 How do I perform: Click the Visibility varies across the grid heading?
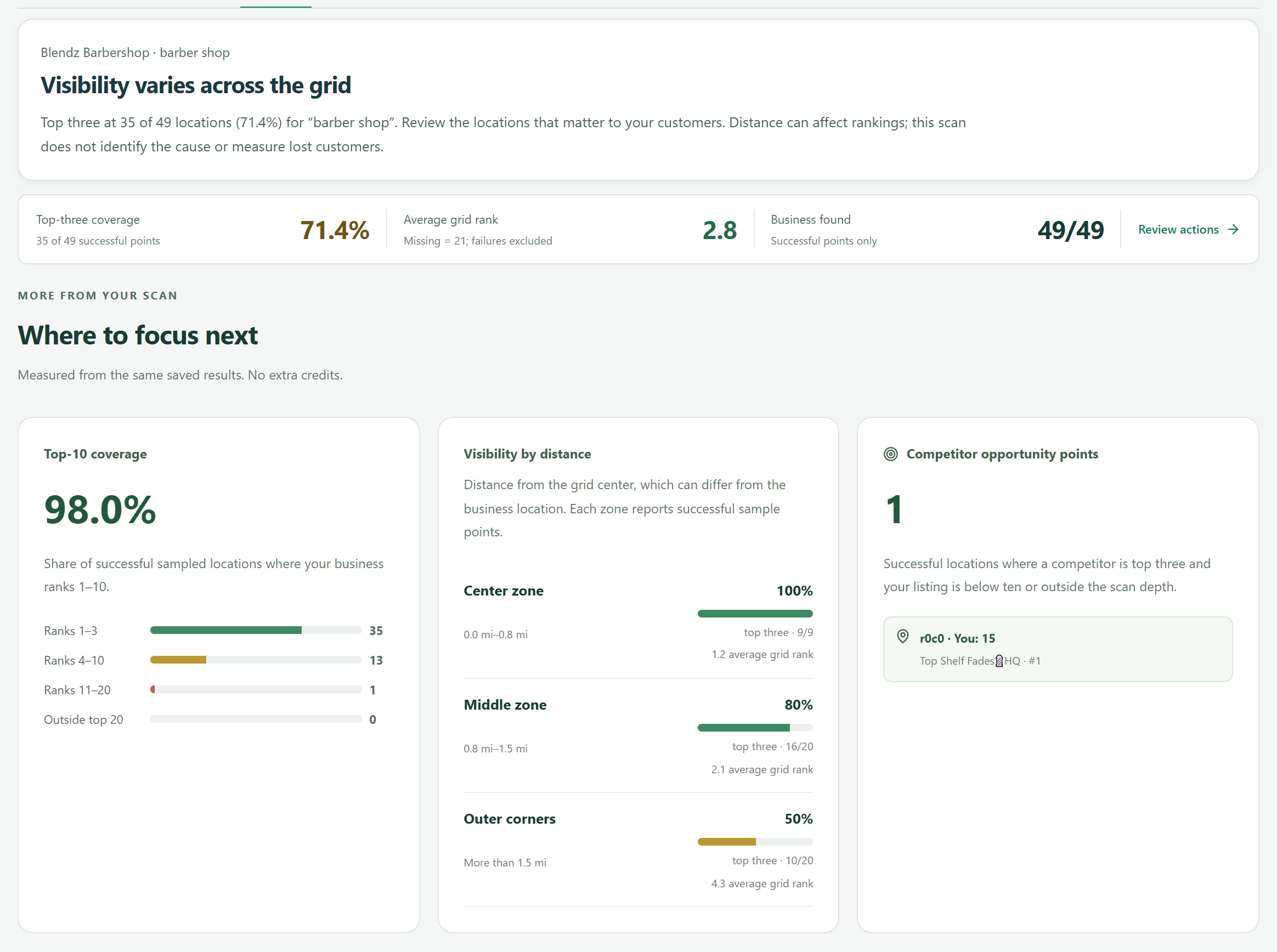pyautogui.click(x=196, y=86)
